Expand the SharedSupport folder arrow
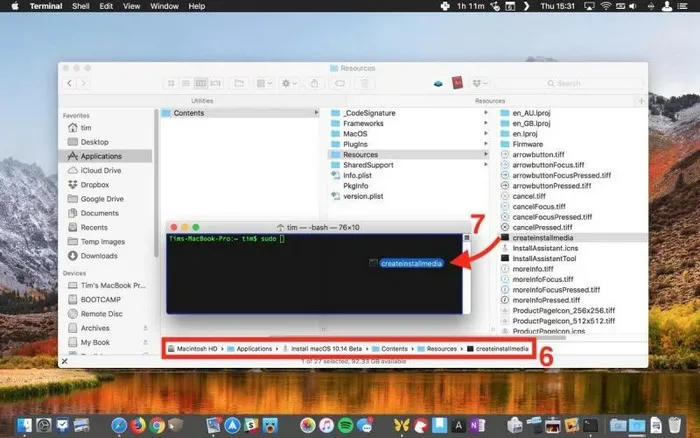 (485, 165)
